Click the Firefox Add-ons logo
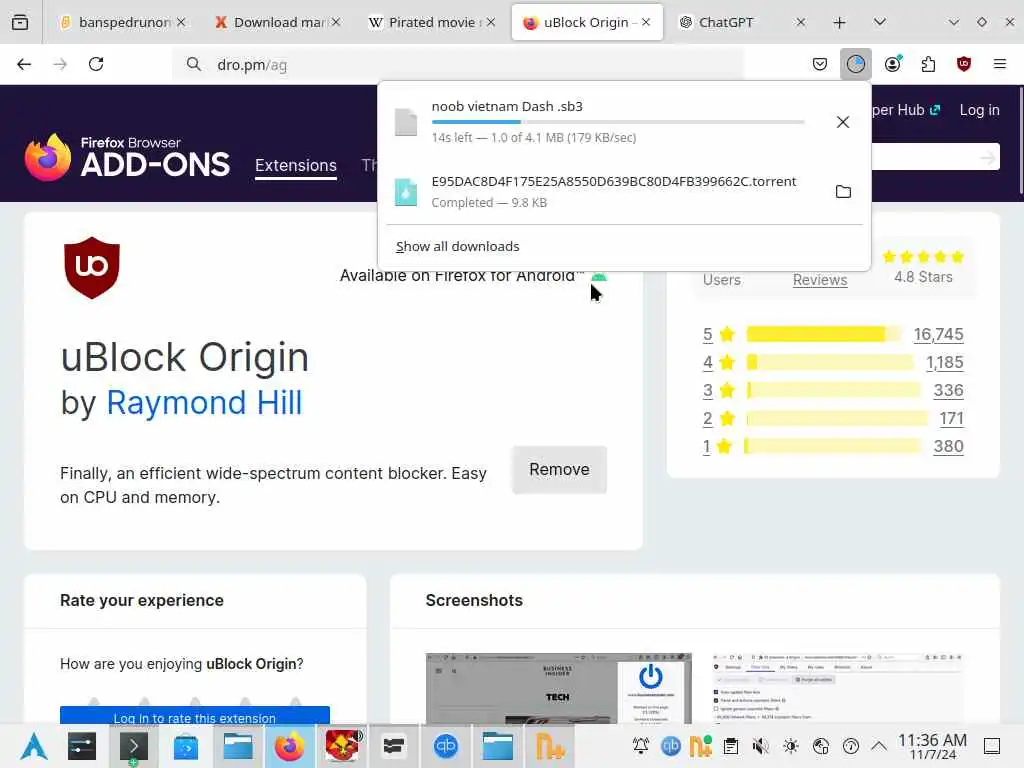Viewport: 1024px width, 768px height. (127, 157)
